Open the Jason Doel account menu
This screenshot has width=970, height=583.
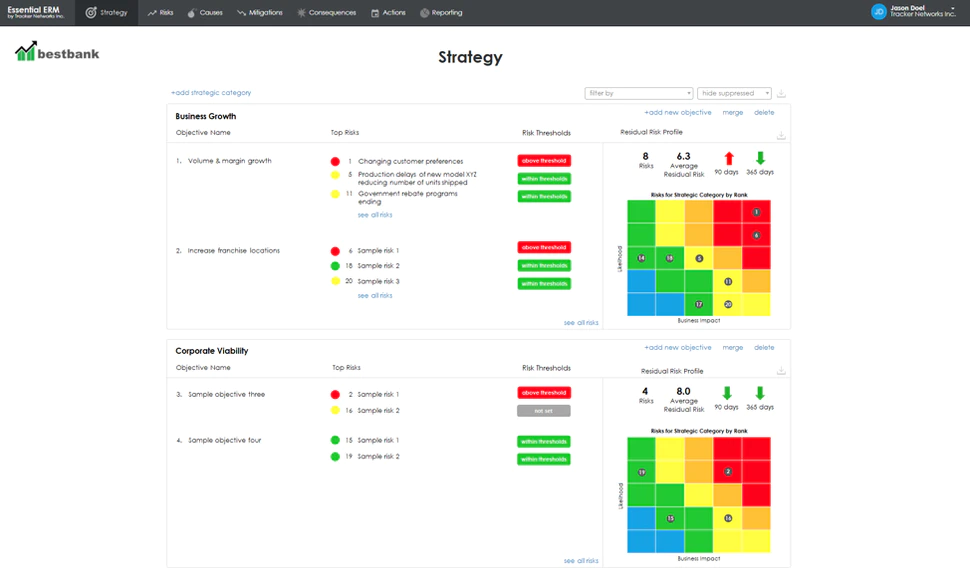(913, 13)
